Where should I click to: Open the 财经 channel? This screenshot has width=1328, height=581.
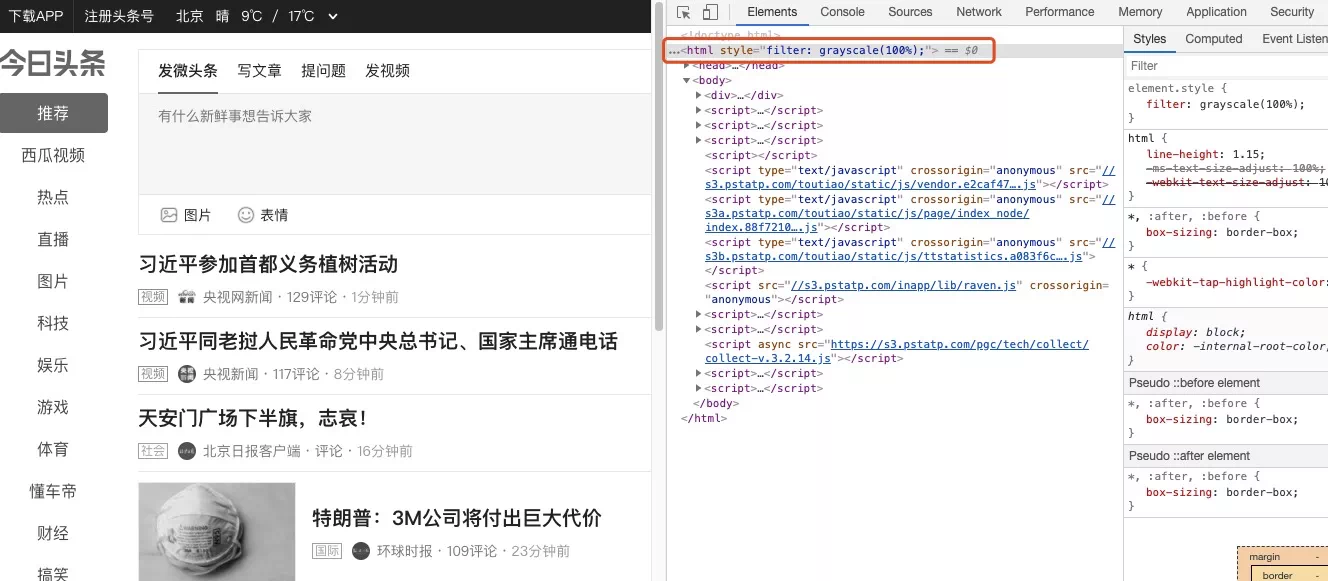[x=53, y=533]
